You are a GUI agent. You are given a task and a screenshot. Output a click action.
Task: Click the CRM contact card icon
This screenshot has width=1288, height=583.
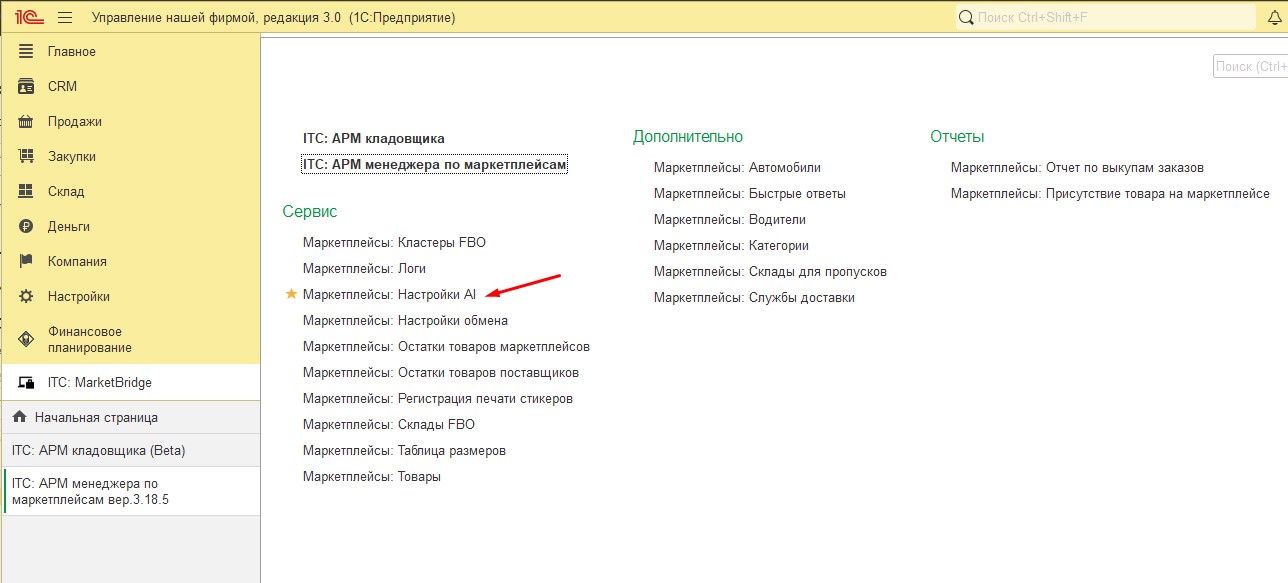pyautogui.click(x=26, y=86)
